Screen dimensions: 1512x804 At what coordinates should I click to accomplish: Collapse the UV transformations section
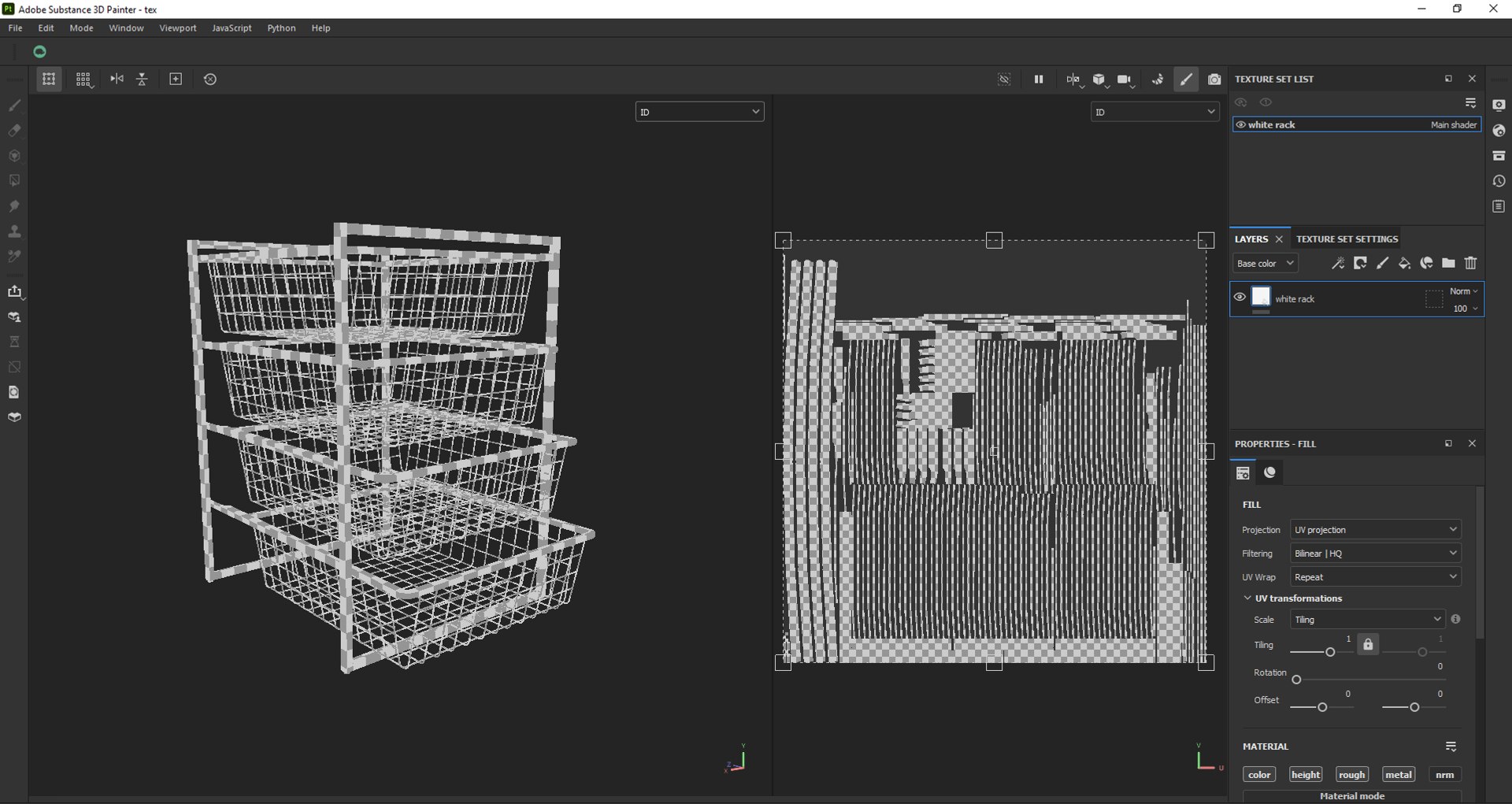pyautogui.click(x=1247, y=598)
